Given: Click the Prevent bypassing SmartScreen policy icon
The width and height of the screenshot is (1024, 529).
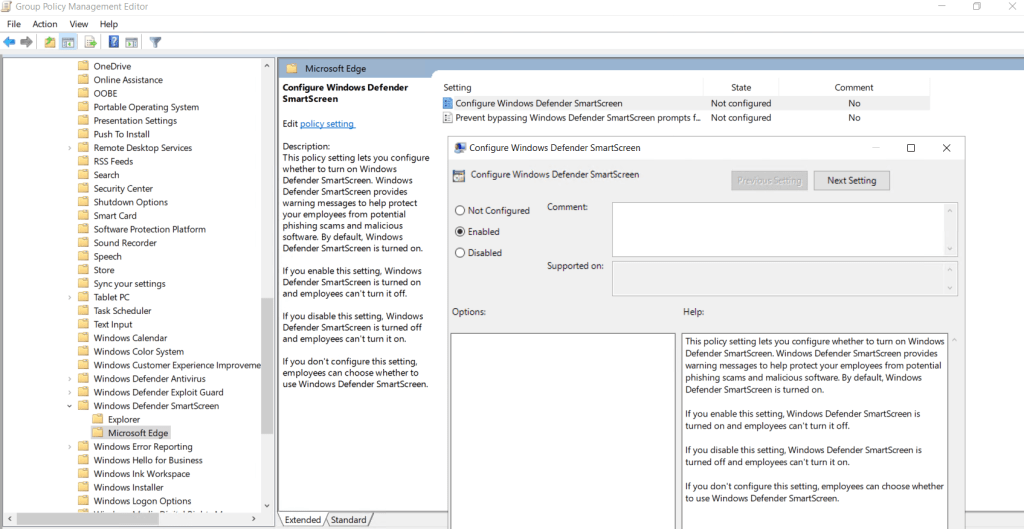Looking at the screenshot, I should point(448,118).
